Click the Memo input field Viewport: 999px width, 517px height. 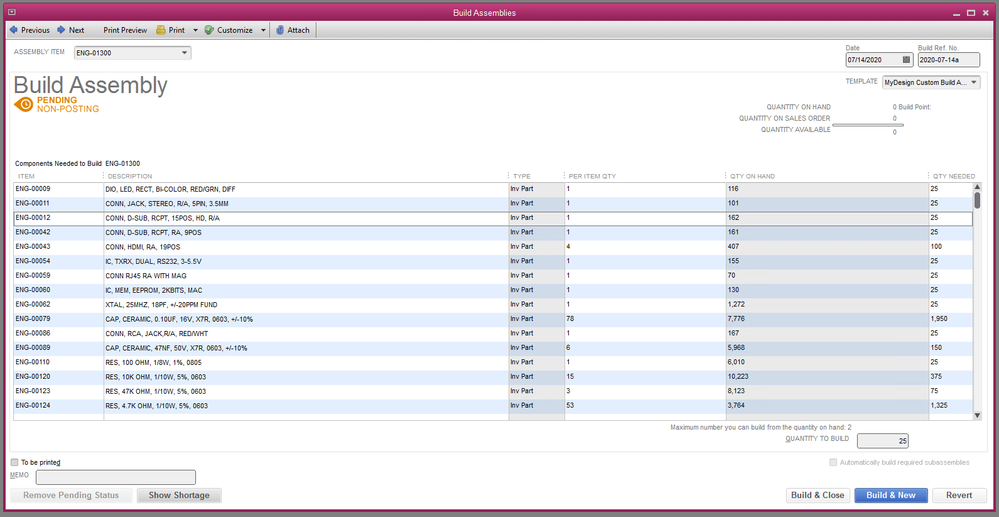[x=115, y=477]
